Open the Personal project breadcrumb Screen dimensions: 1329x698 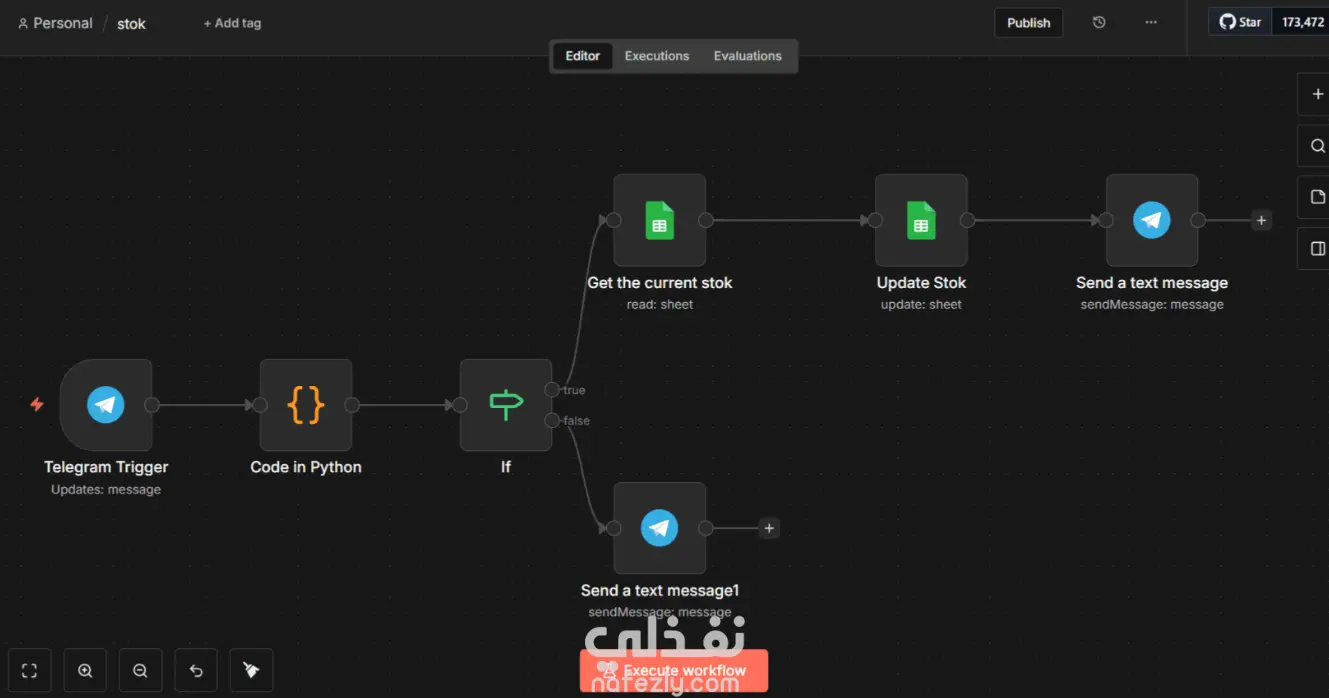coord(55,23)
